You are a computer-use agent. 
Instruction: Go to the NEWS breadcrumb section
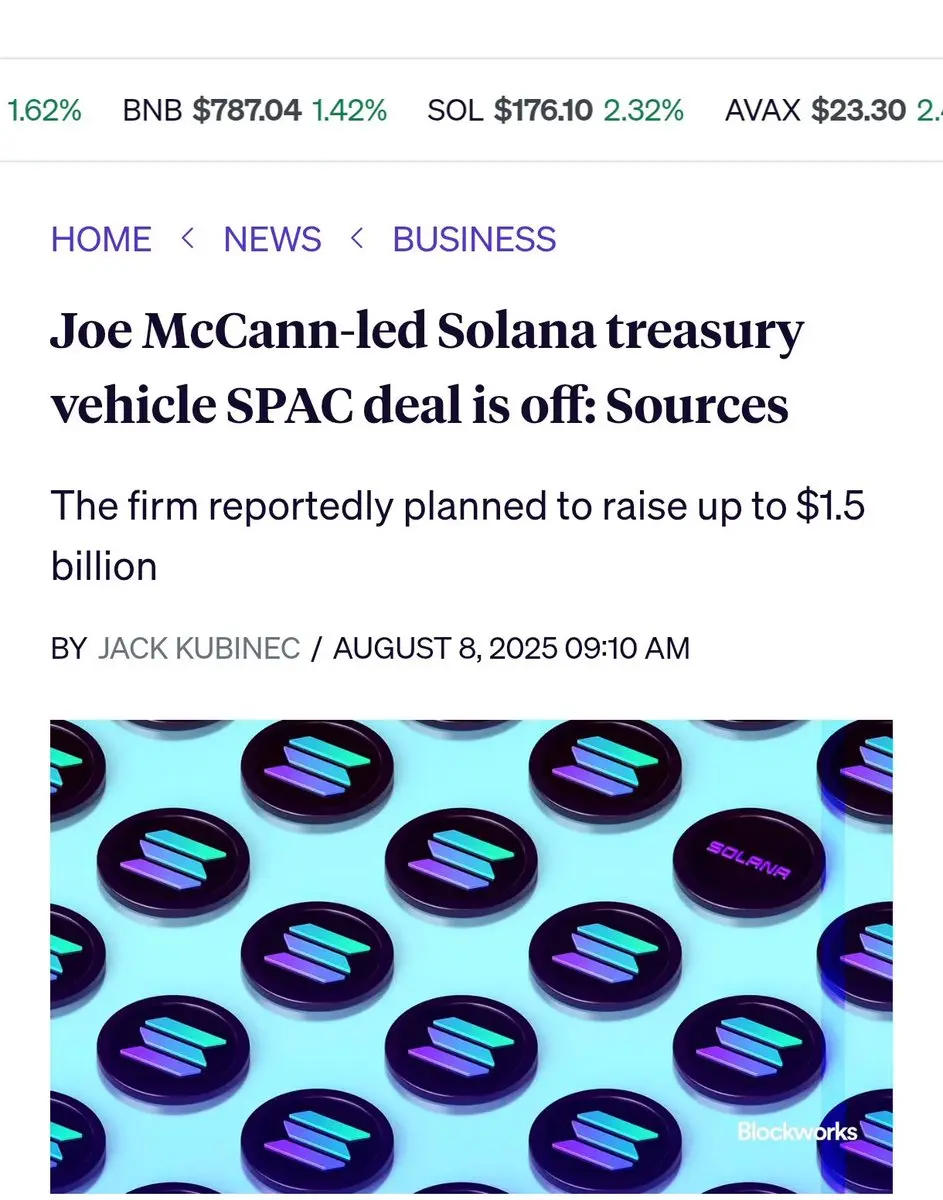click(x=272, y=239)
